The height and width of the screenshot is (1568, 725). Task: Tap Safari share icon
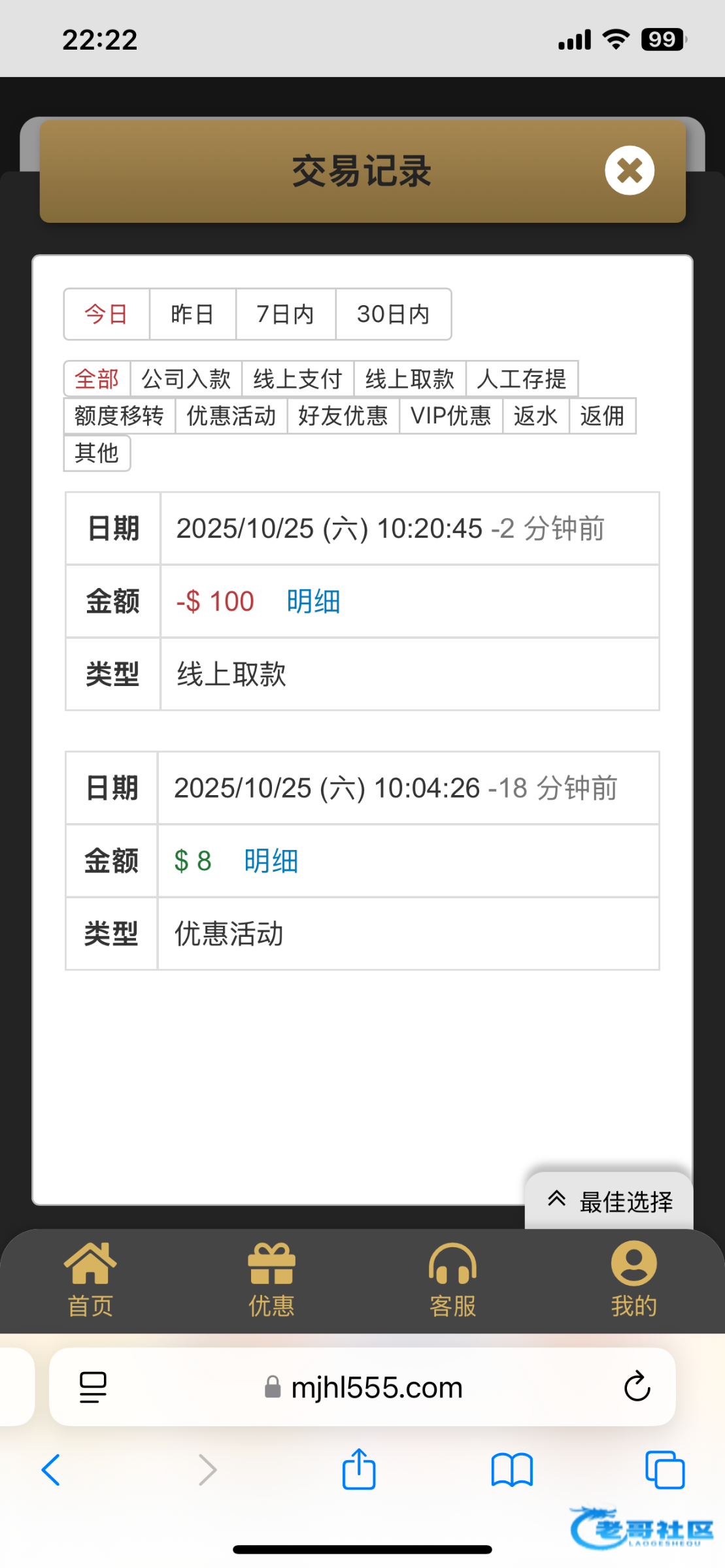tap(359, 1470)
